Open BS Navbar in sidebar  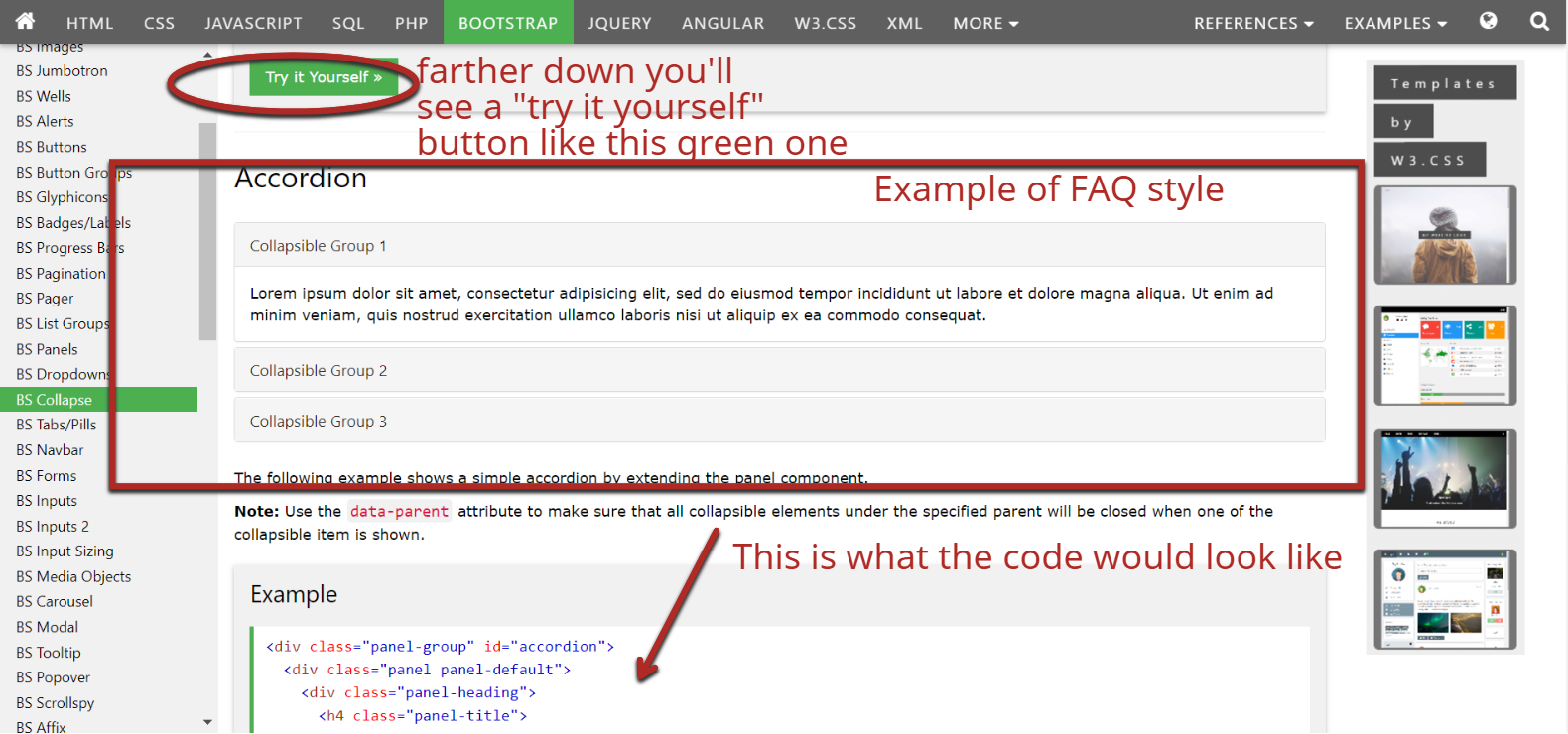[50, 450]
